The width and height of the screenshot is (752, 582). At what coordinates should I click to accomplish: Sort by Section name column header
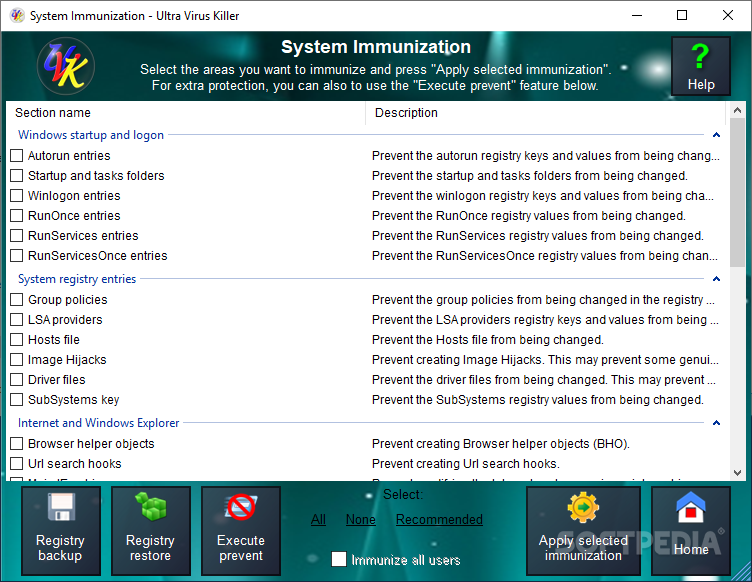[x=186, y=113]
